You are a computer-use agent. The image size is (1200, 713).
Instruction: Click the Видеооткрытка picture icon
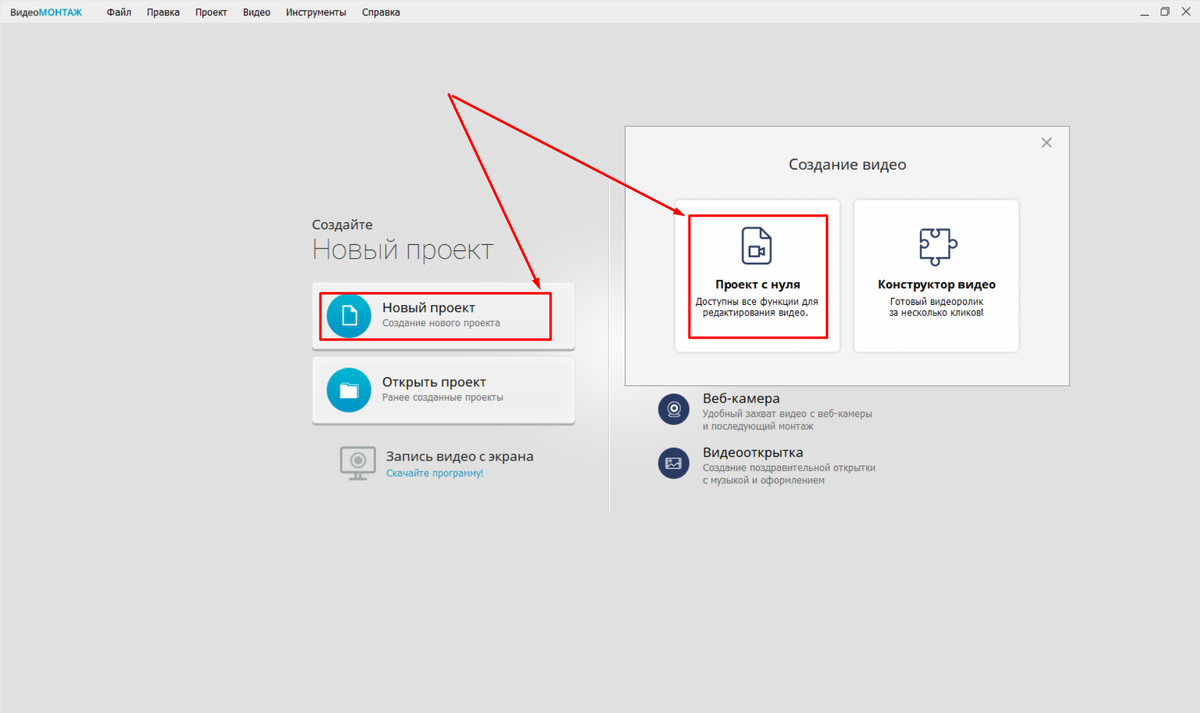674,463
